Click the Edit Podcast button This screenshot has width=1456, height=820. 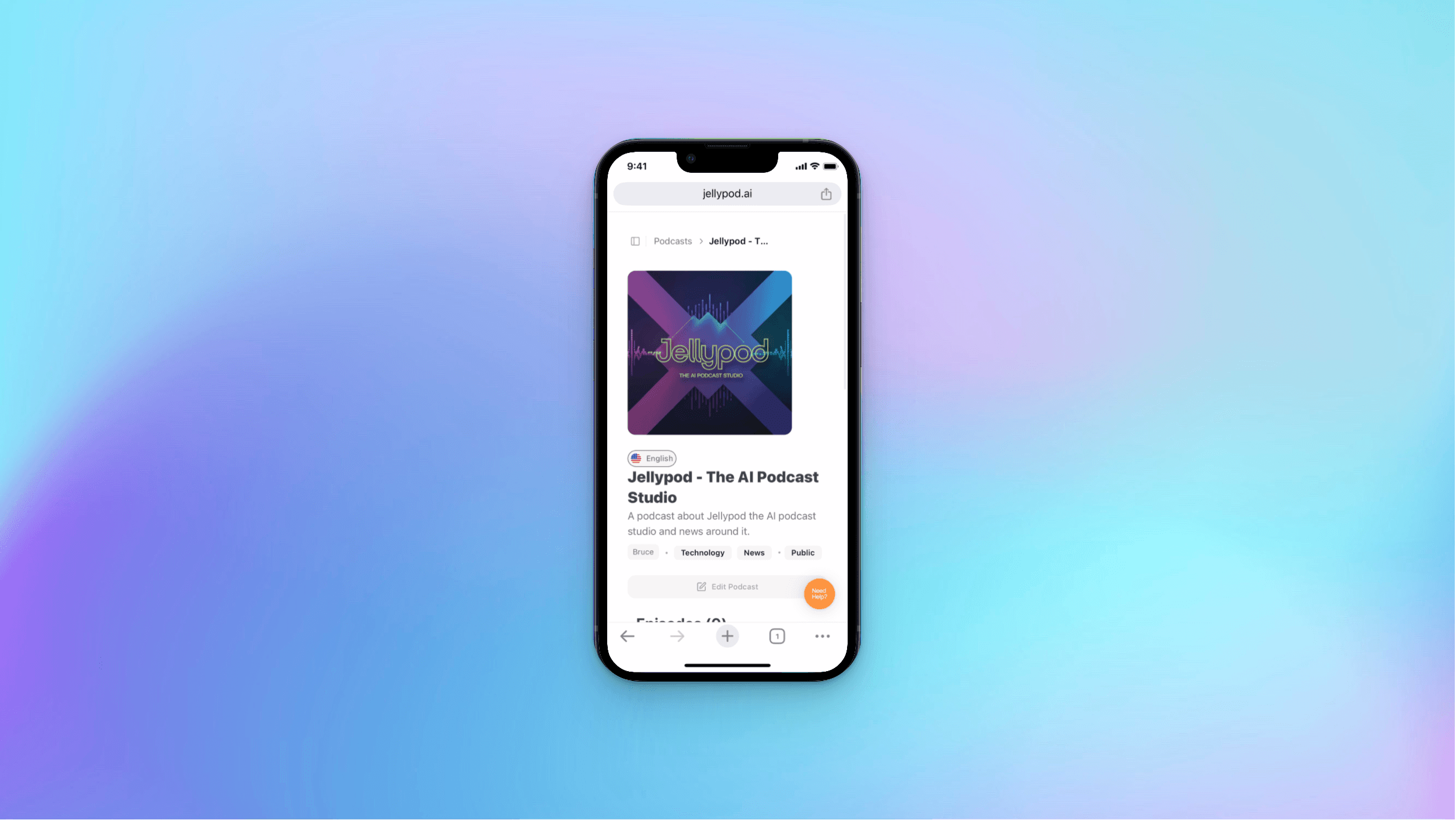pyautogui.click(x=727, y=586)
